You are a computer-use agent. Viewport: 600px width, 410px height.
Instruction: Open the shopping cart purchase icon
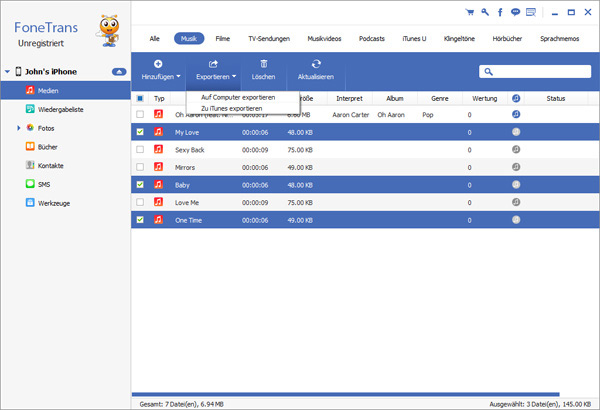tap(470, 12)
